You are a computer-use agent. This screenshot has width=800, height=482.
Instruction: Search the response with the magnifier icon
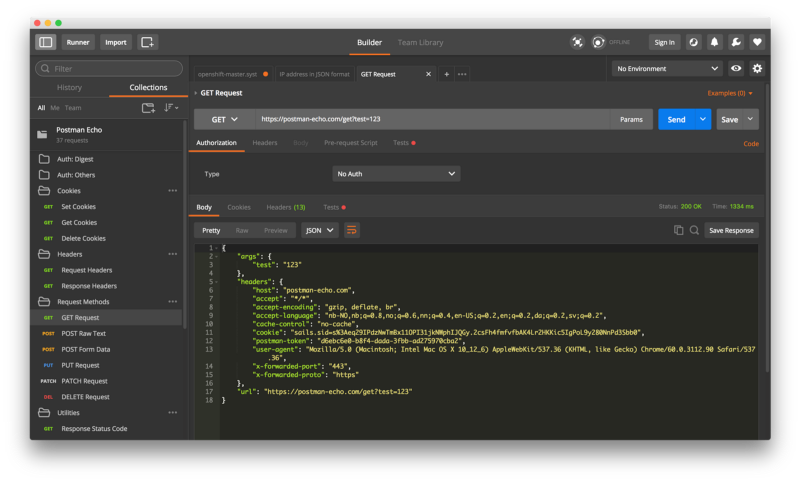tap(694, 231)
